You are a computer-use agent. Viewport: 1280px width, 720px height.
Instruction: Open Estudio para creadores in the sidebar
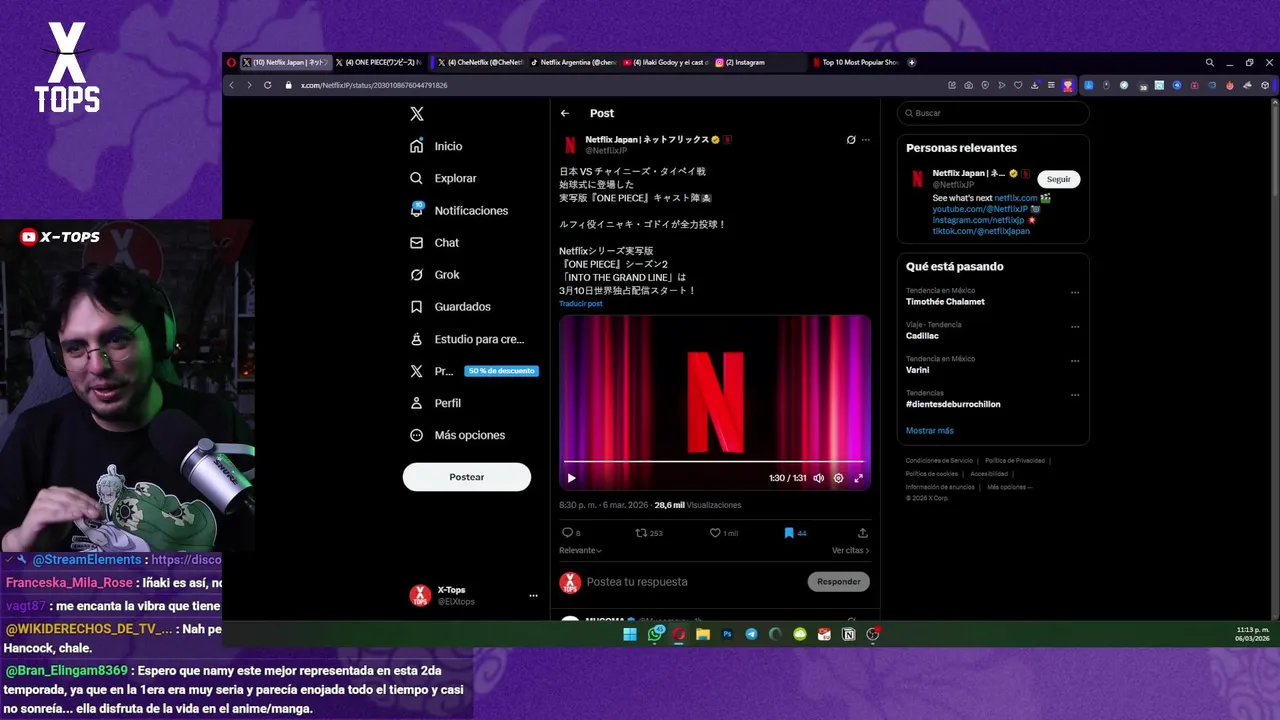click(467, 339)
